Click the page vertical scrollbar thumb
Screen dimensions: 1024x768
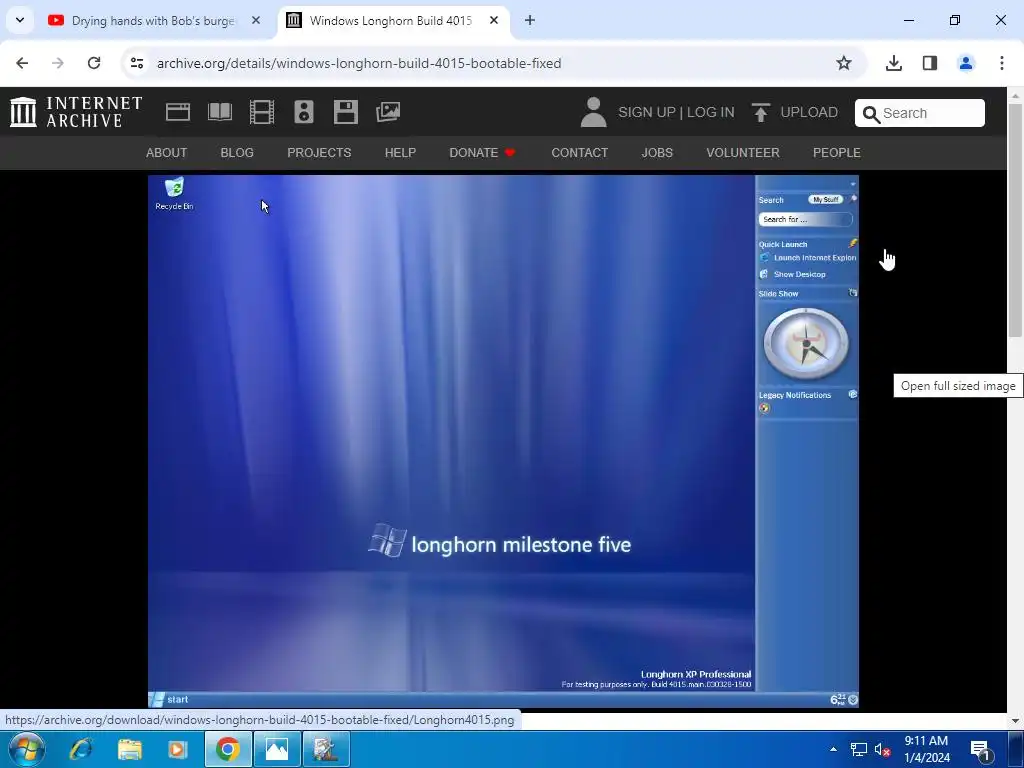[1015, 221]
